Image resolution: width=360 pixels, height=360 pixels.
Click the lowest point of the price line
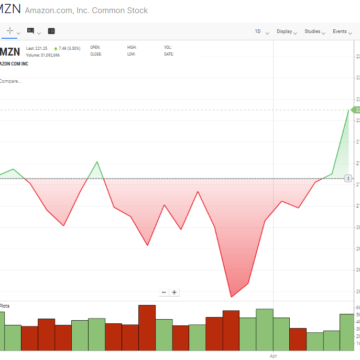[231, 297]
